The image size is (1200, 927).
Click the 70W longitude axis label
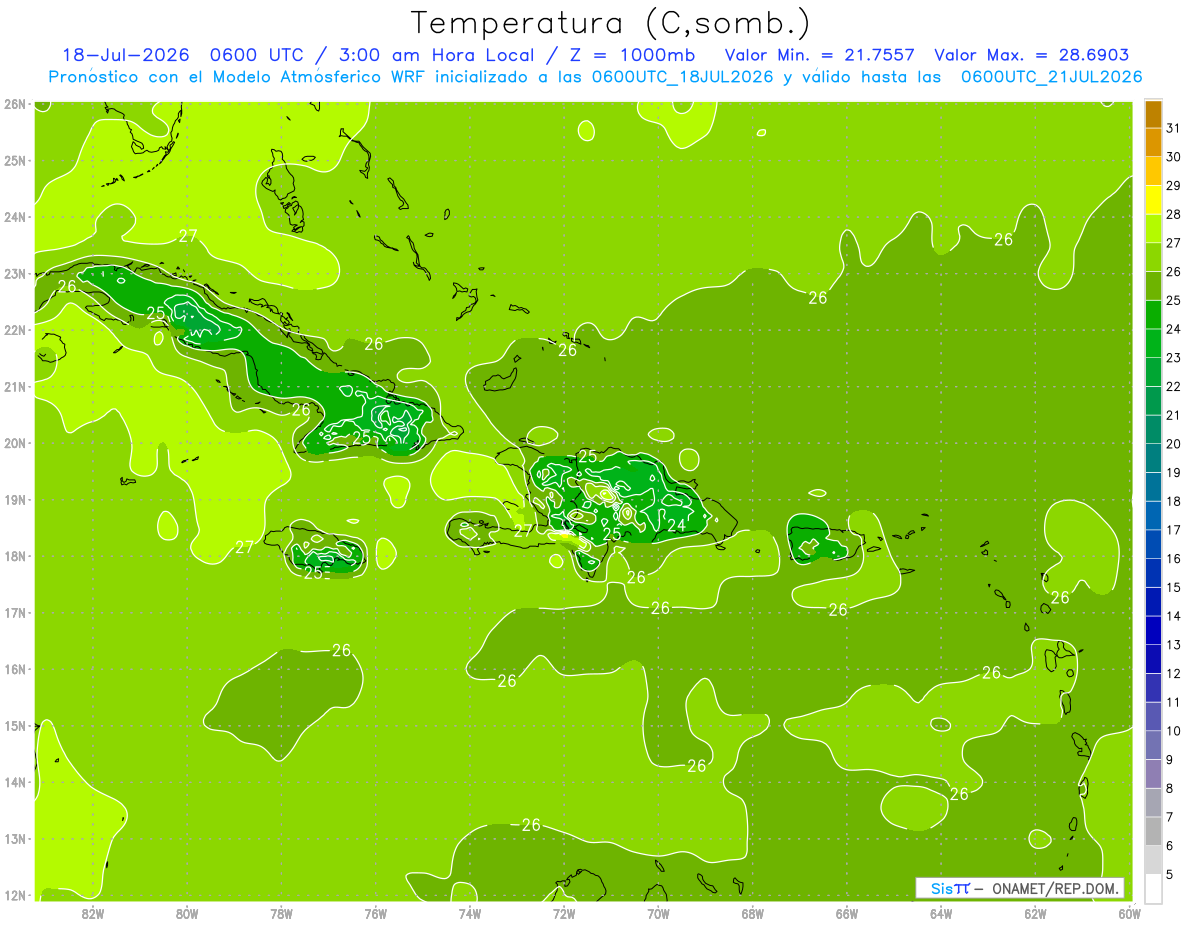[658, 913]
